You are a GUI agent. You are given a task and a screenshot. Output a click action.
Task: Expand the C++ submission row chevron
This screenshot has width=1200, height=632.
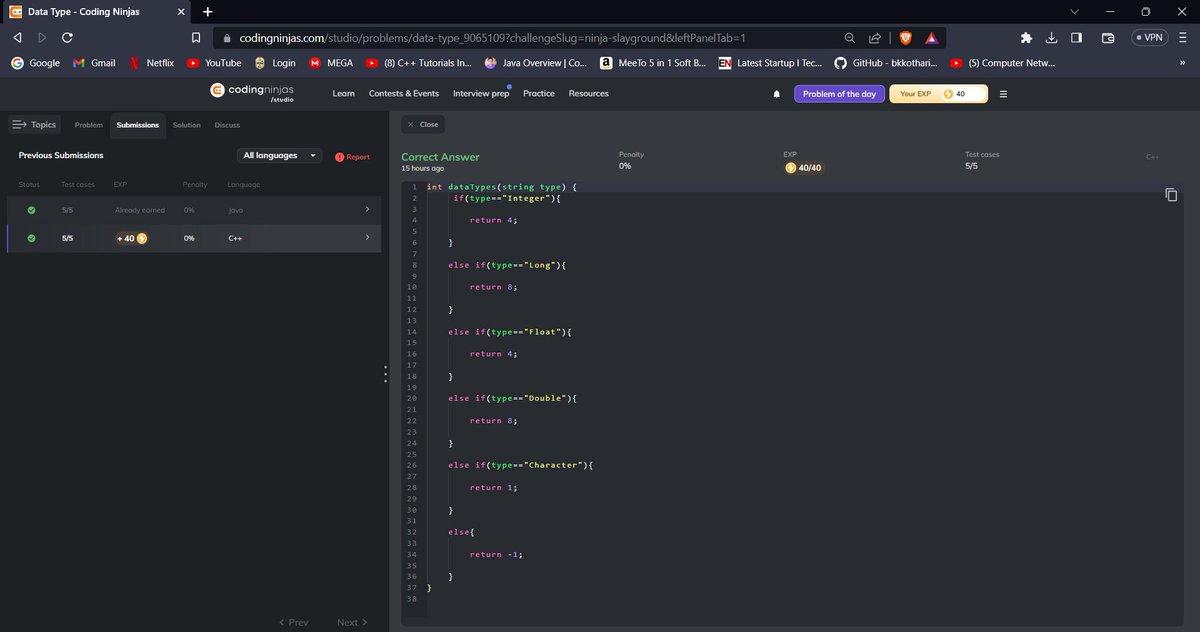click(x=367, y=237)
